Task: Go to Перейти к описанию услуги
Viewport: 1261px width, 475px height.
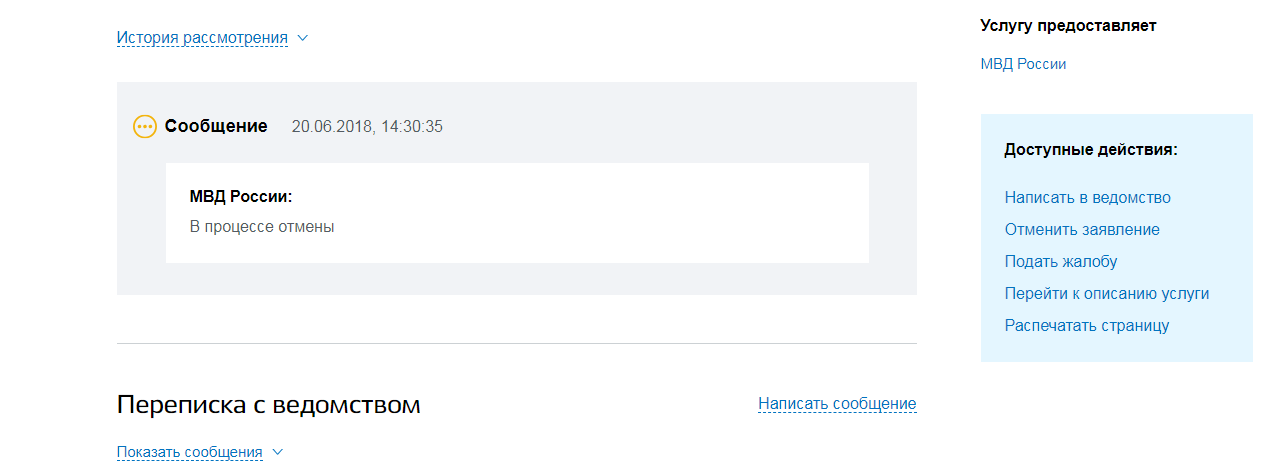Action: tap(1107, 294)
